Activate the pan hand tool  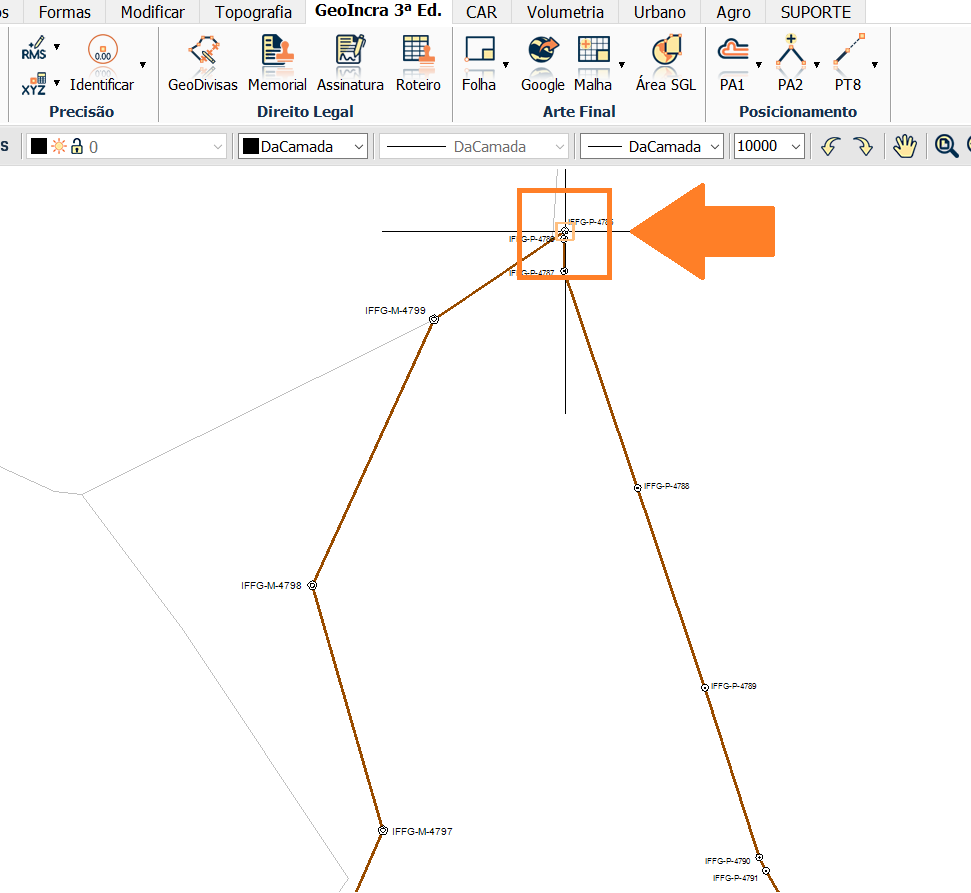[x=905, y=146]
